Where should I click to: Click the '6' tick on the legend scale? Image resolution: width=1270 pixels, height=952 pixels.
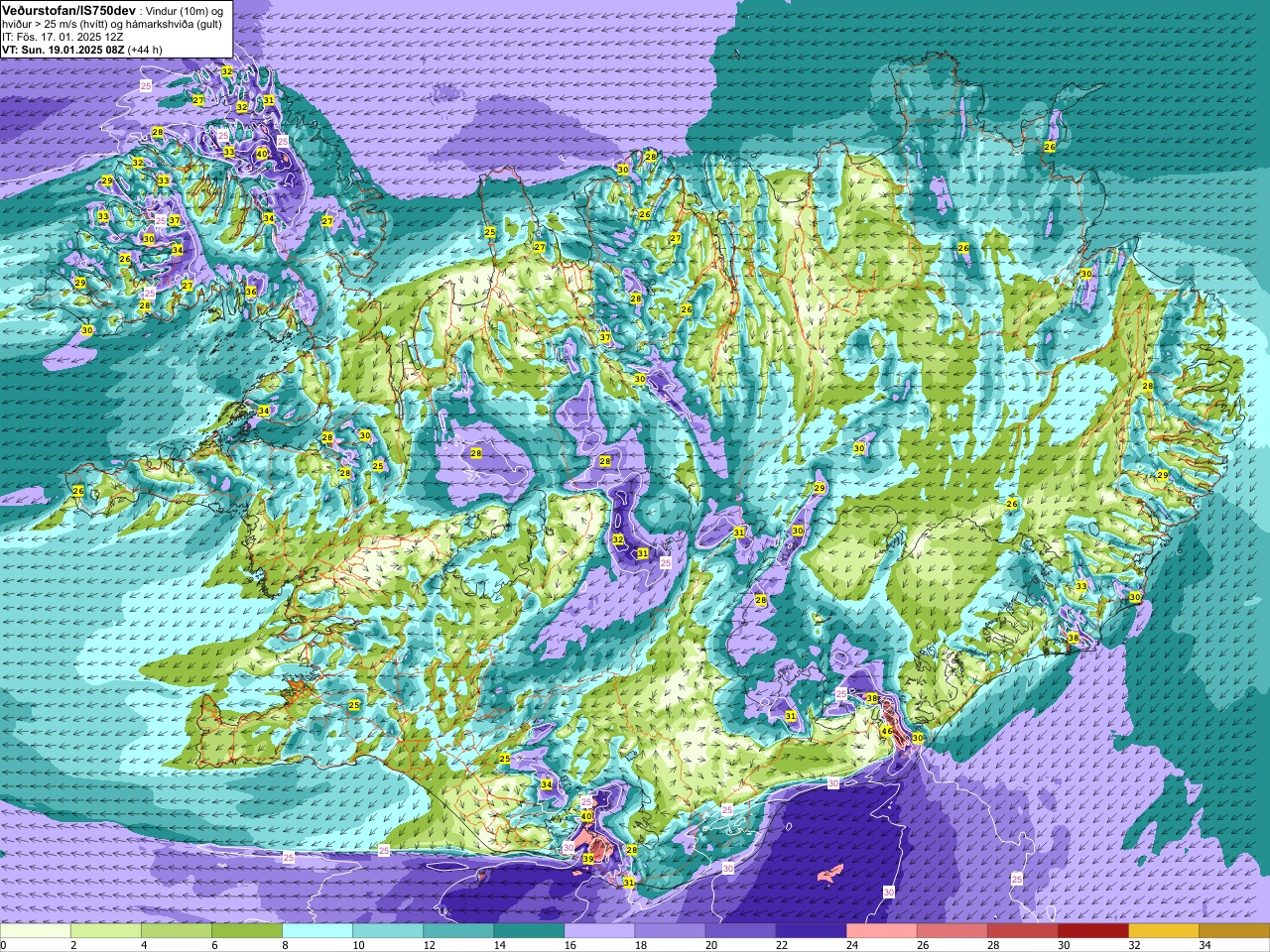coord(212,945)
